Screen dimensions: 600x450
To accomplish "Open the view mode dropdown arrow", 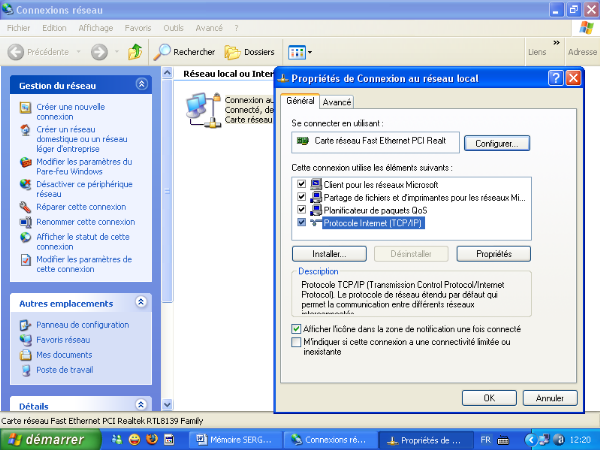I will pyautogui.click(x=310, y=52).
